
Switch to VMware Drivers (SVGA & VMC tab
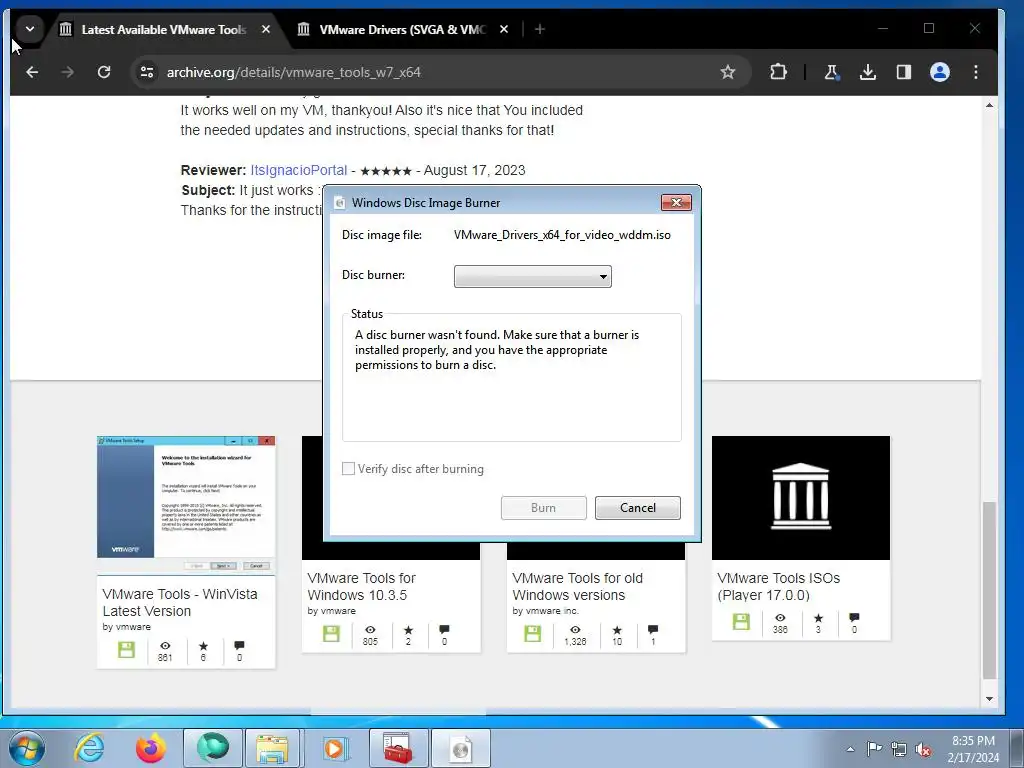tap(402, 29)
